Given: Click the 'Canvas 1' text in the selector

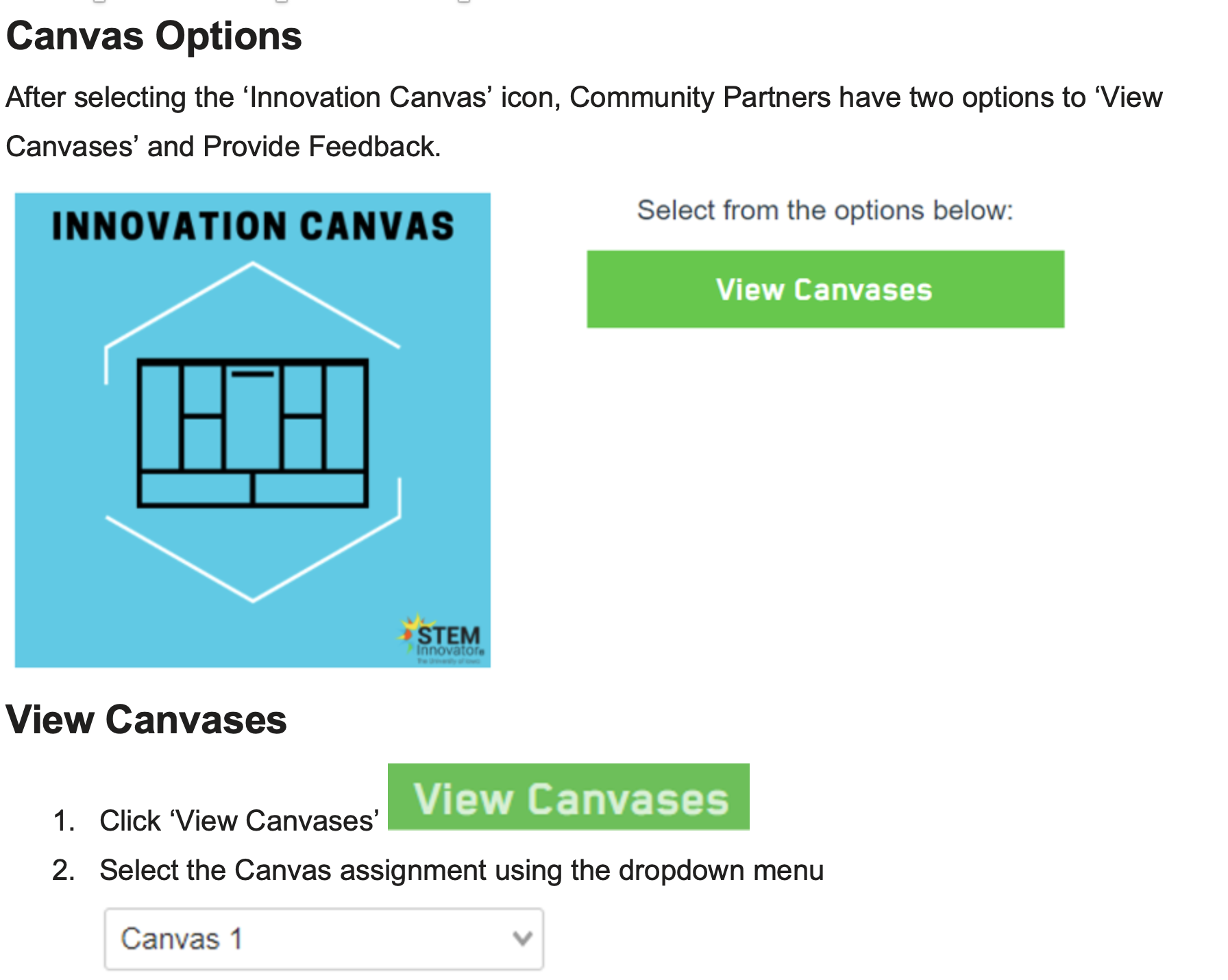Looking at the screenshot, I should pos(182,939).
